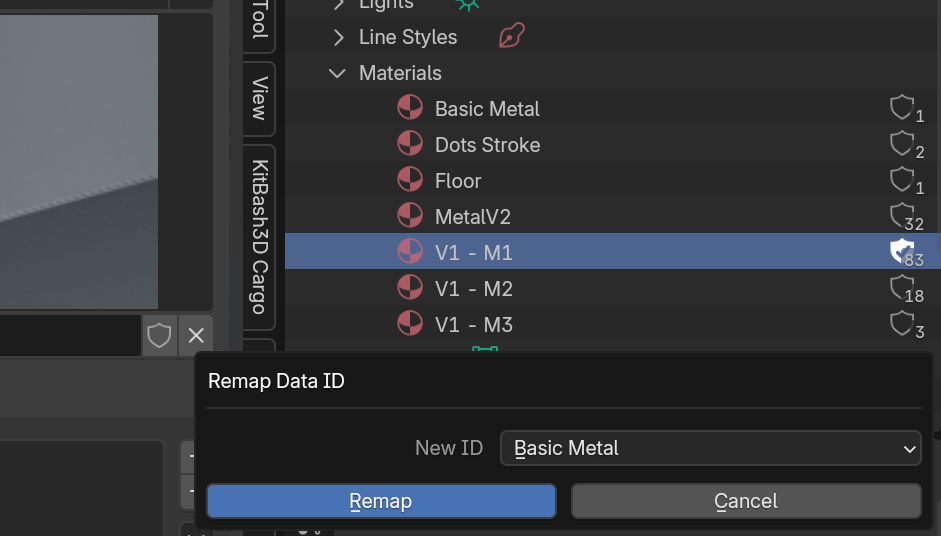
Task: Disable fake user on V1 - M1
Action: coord(902,251)
